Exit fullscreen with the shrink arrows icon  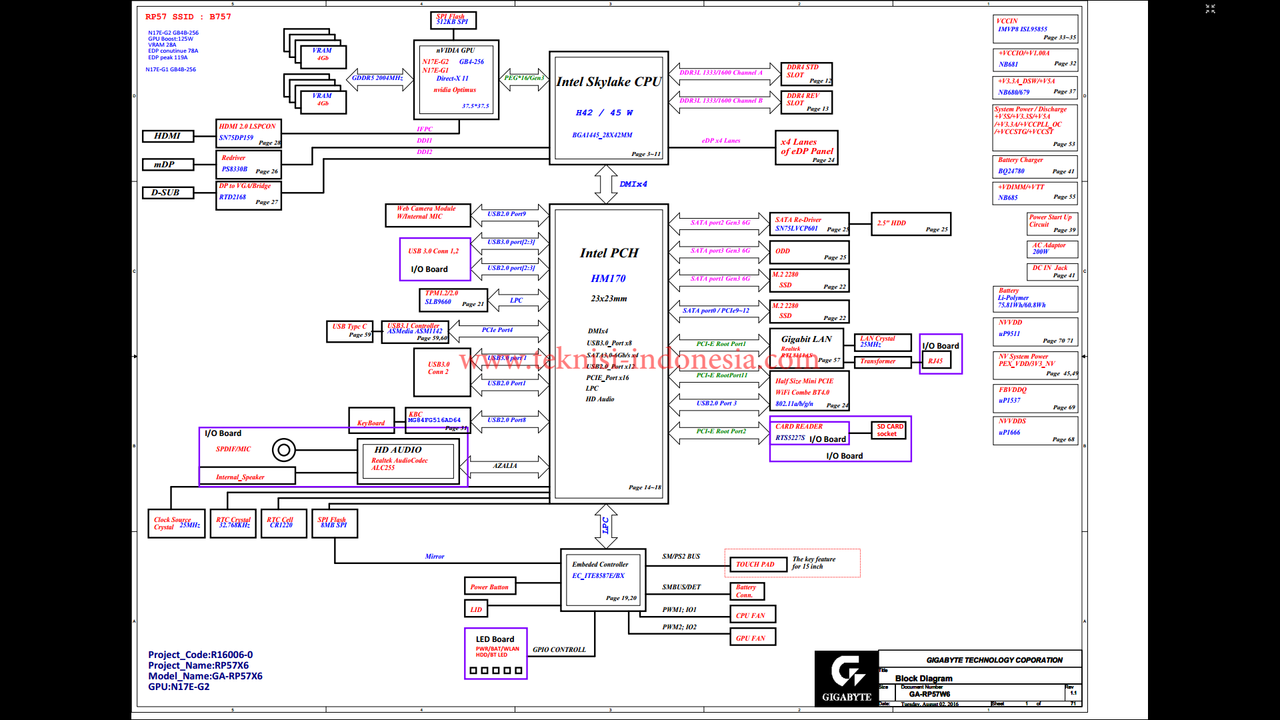pyautogui.click(x=1211, y=10)
